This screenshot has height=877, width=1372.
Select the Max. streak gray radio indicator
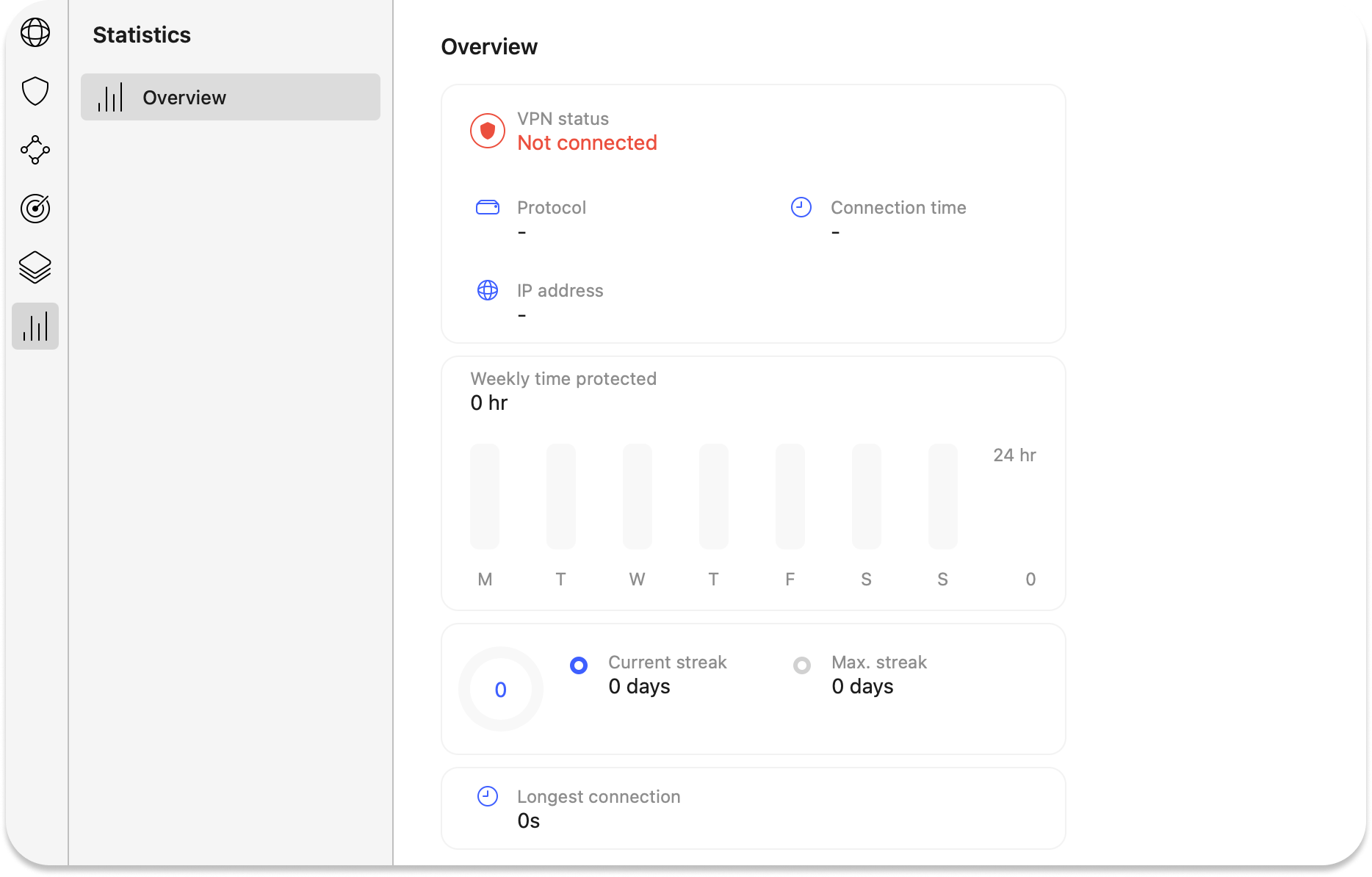[x=802, y=665]
